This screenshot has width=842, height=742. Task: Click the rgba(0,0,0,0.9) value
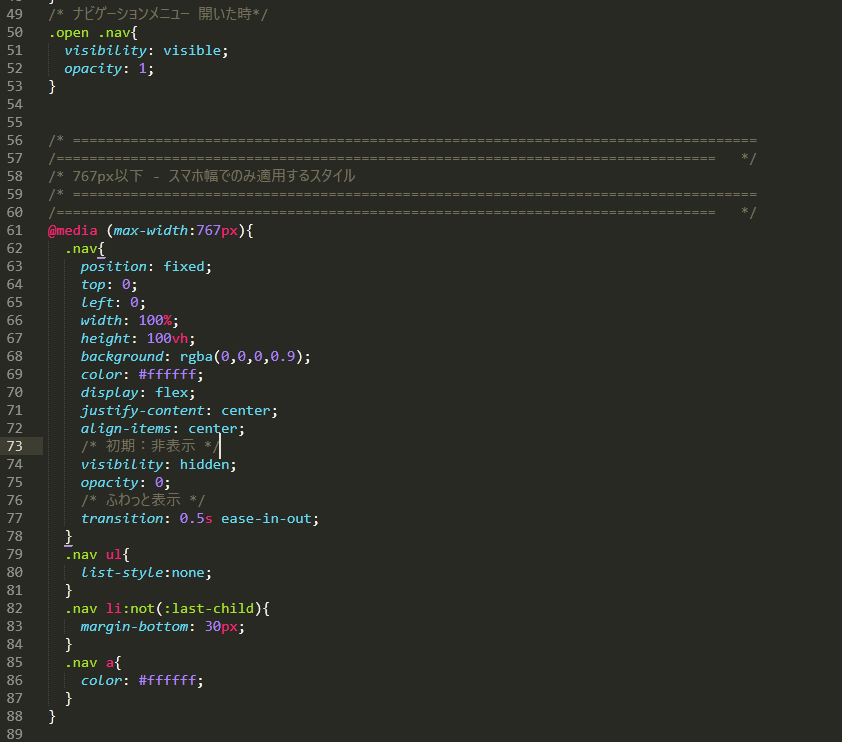[241, 357]
